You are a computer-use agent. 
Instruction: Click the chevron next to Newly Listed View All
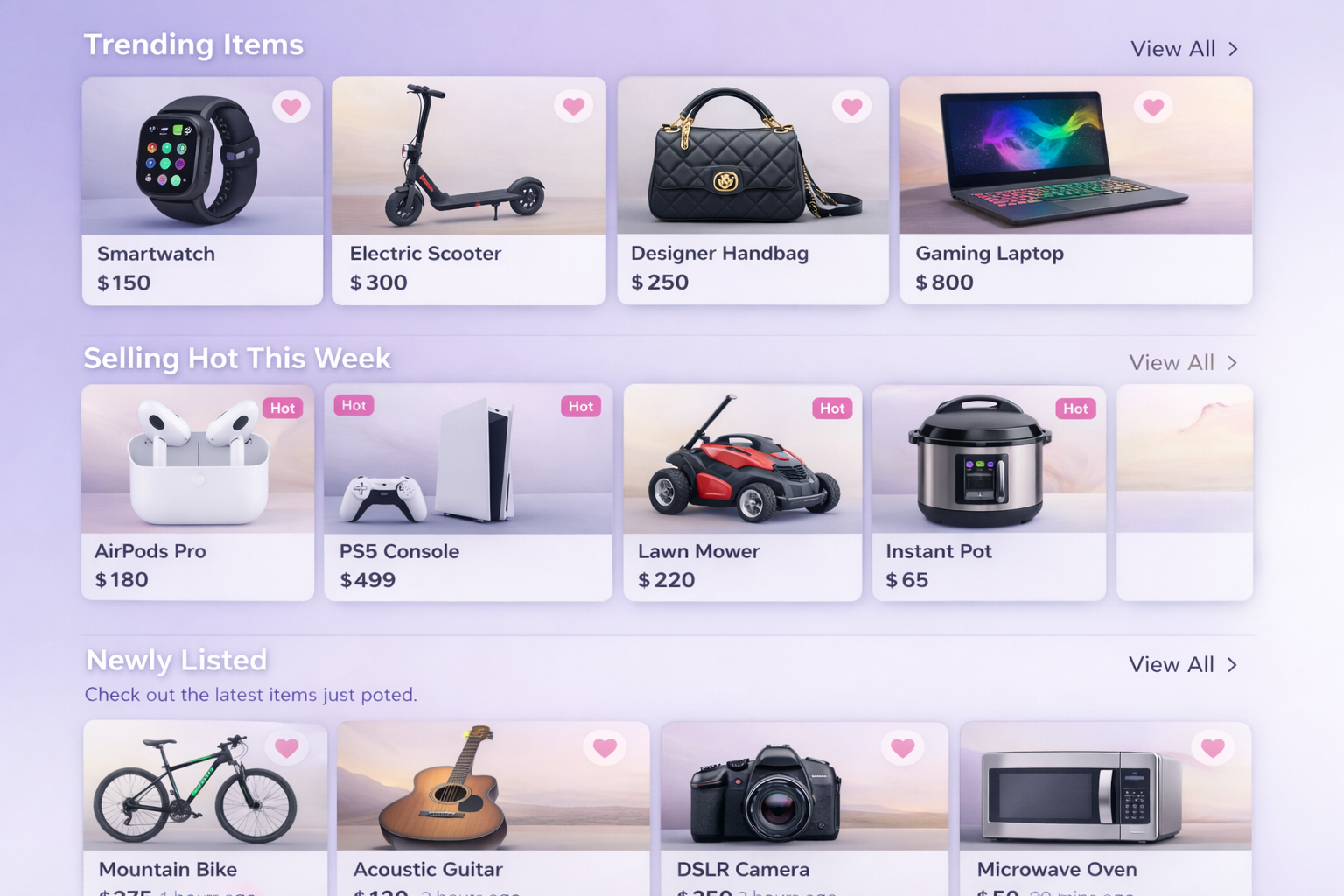tap(1232, 664)
